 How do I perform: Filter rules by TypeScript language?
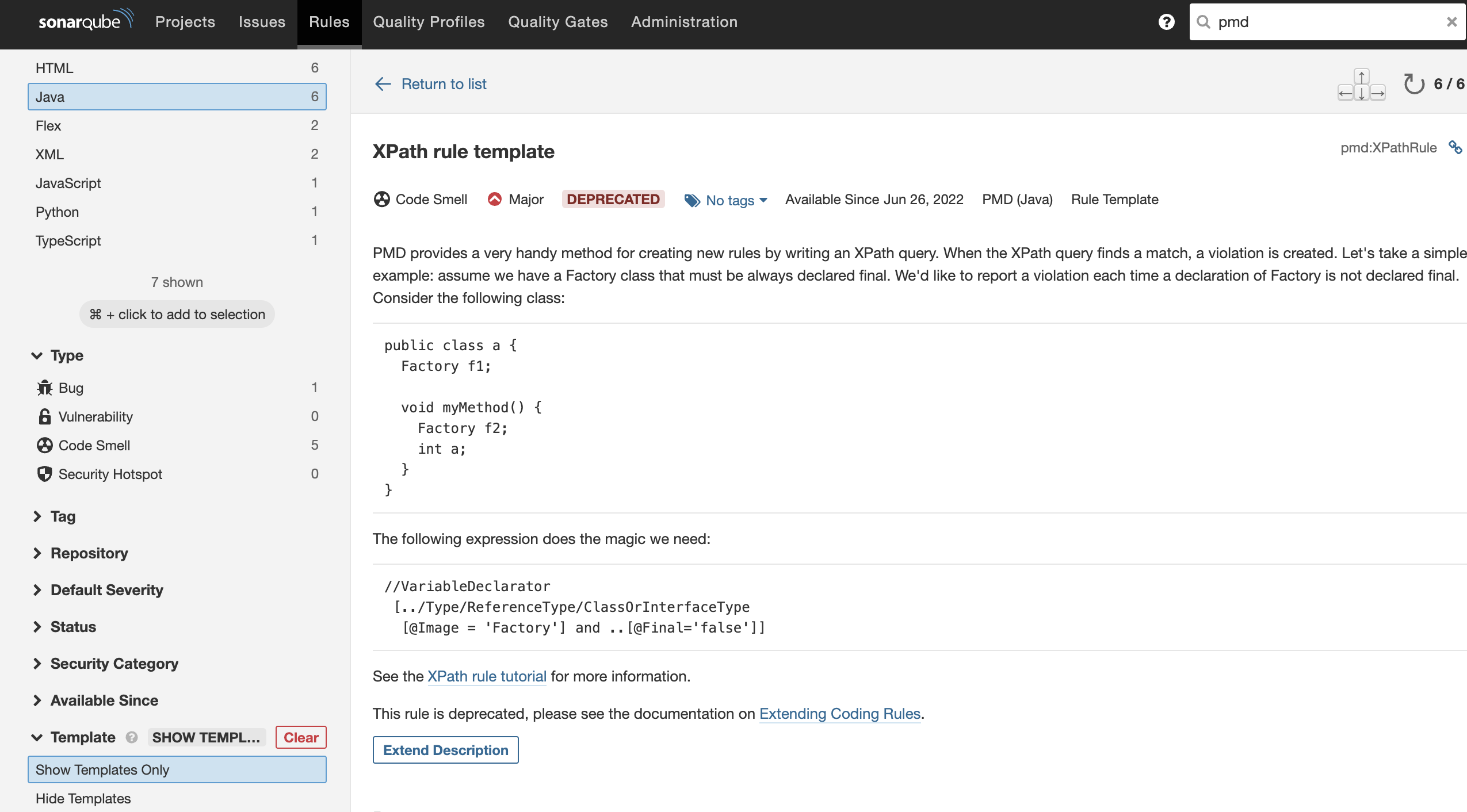[x=177, y=240]
